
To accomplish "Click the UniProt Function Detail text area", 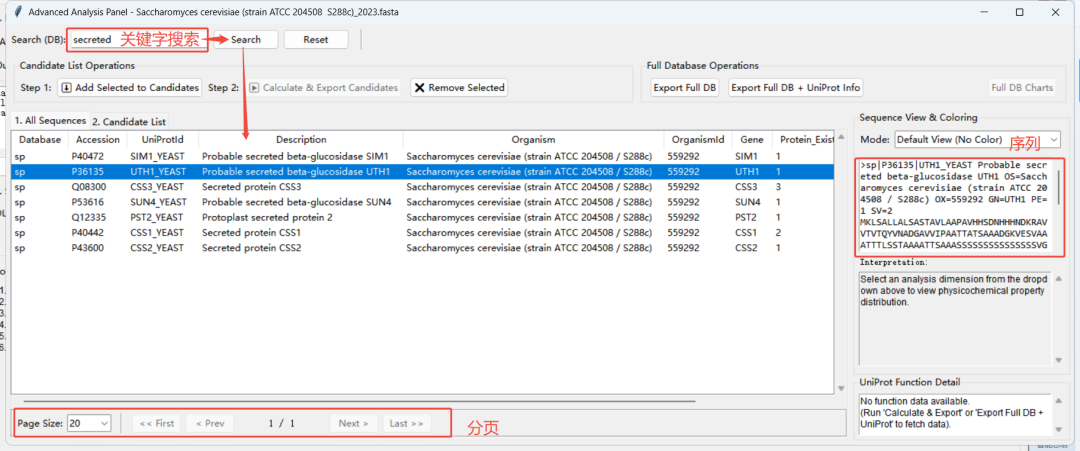I will click(956, 415).
